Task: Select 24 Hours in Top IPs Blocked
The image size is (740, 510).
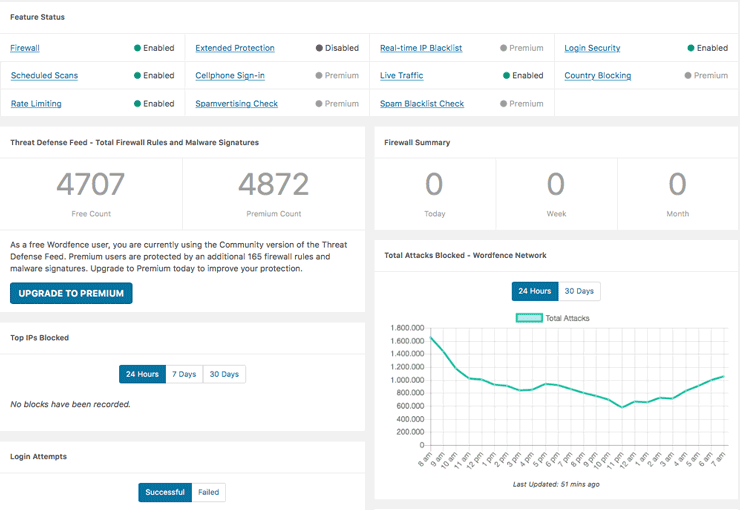Action: [141, 374]
